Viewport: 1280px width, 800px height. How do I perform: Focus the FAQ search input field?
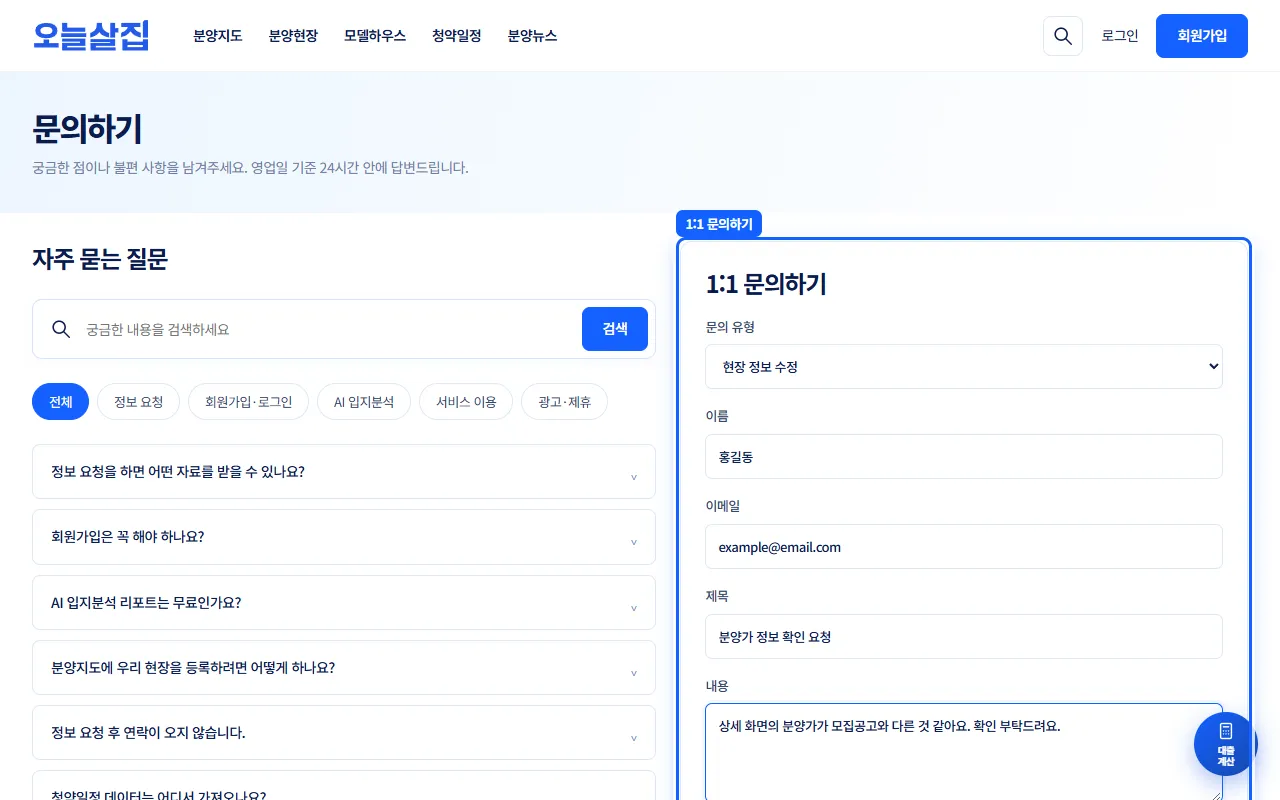coord(326,329)
